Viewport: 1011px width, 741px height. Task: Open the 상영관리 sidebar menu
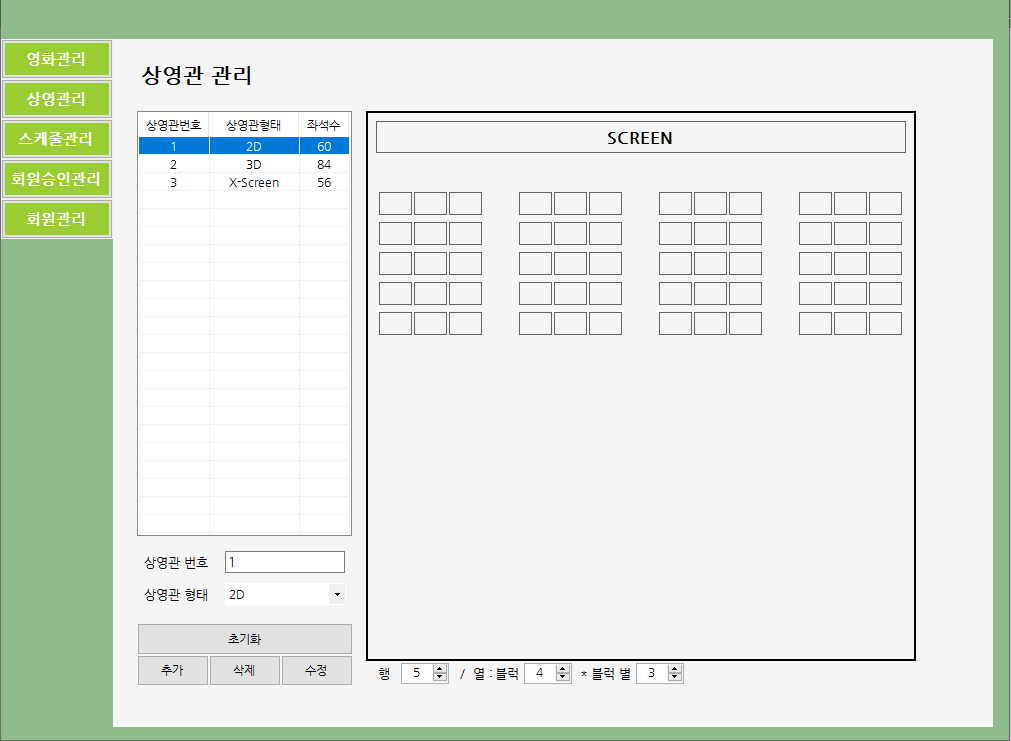(x=56, y=99)
